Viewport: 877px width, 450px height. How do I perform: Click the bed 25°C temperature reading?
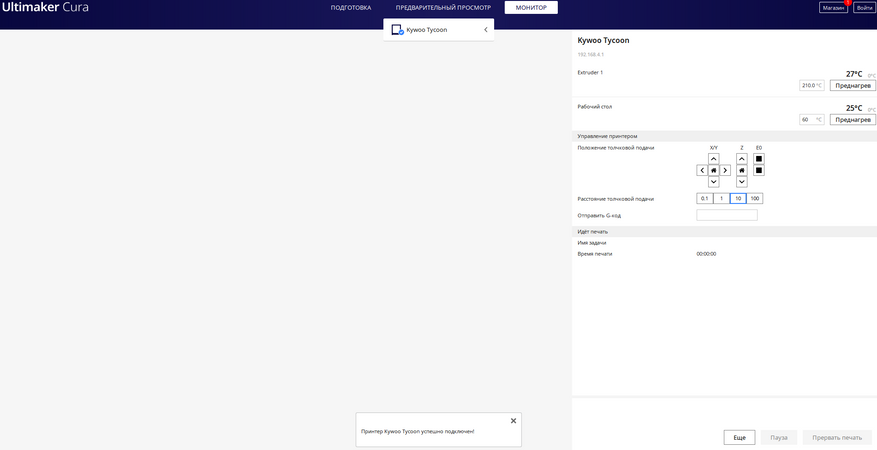[854, 108]
